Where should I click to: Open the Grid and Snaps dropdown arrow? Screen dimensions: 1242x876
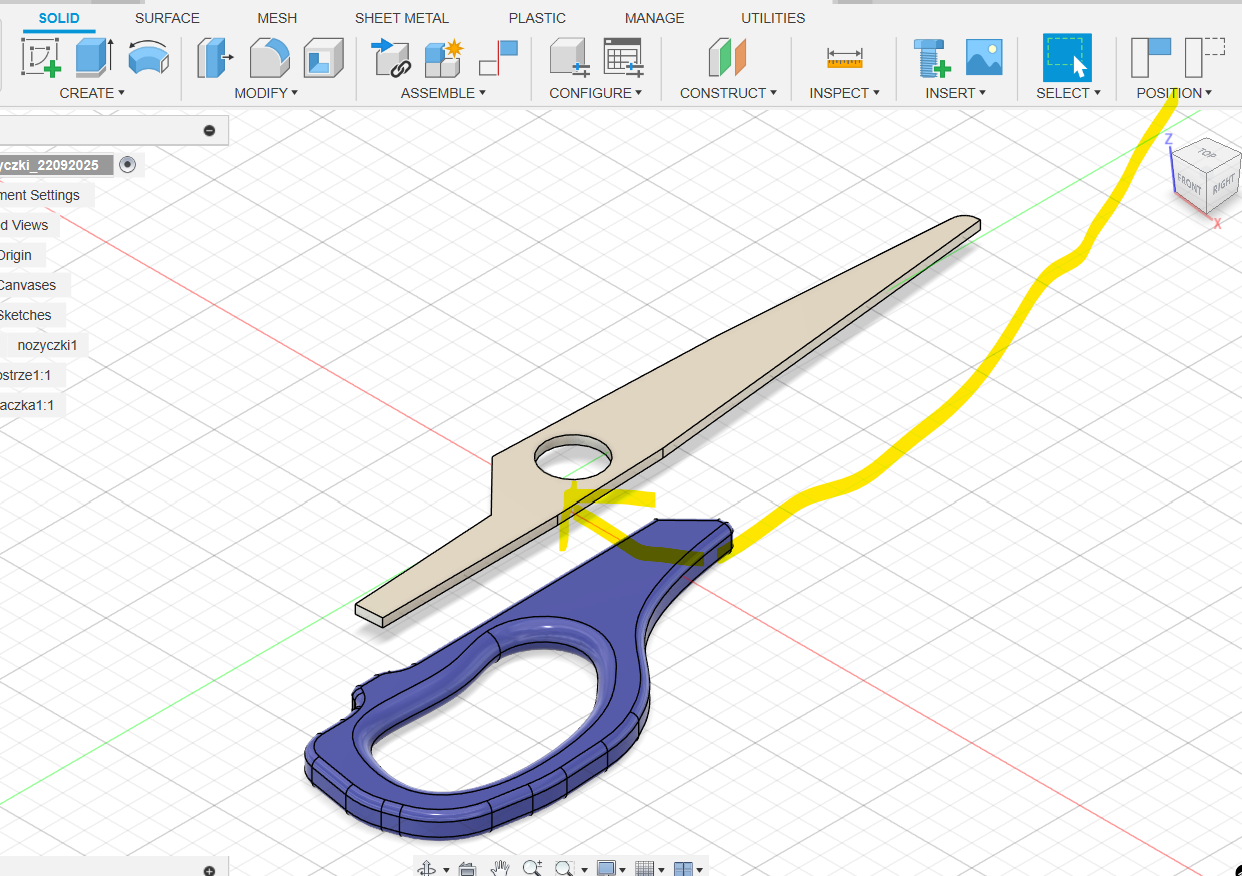[660, 869]
